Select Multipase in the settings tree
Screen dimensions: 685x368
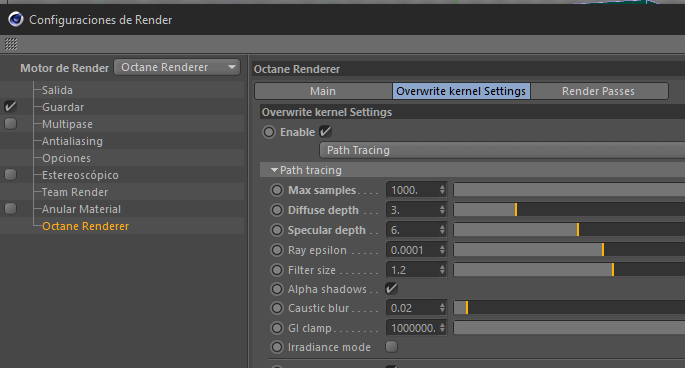[67, 124]
